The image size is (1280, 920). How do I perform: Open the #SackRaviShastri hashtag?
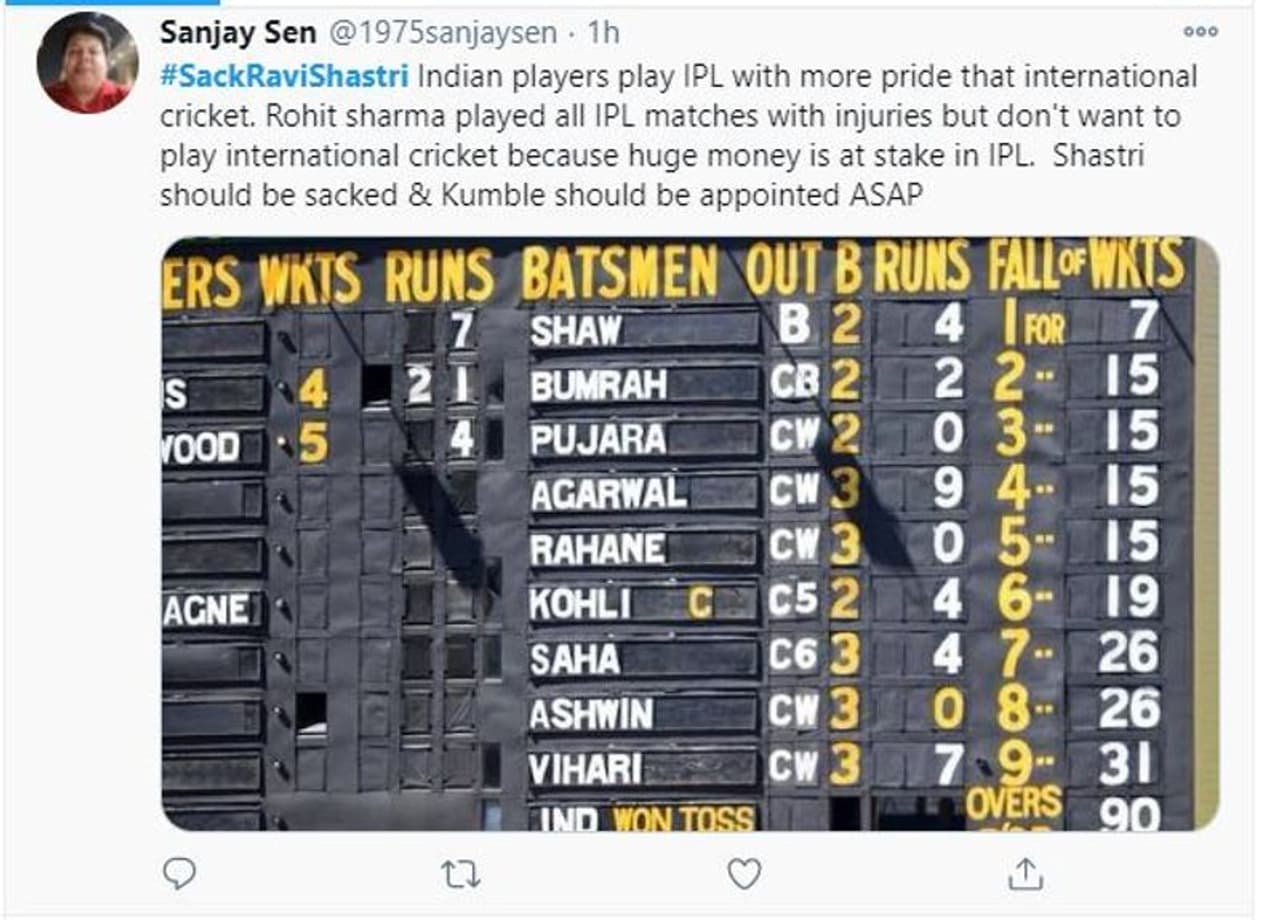click(x=284, y=77)
